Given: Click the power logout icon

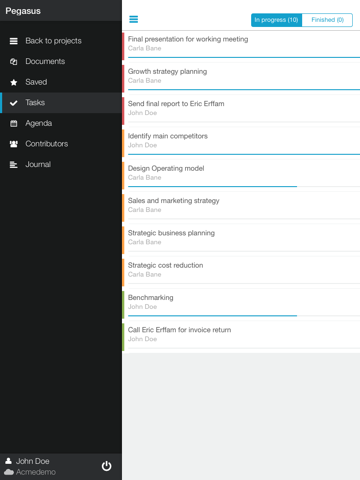Looking at the screenshot, I should pyautogui.click(x=106, y=466).
